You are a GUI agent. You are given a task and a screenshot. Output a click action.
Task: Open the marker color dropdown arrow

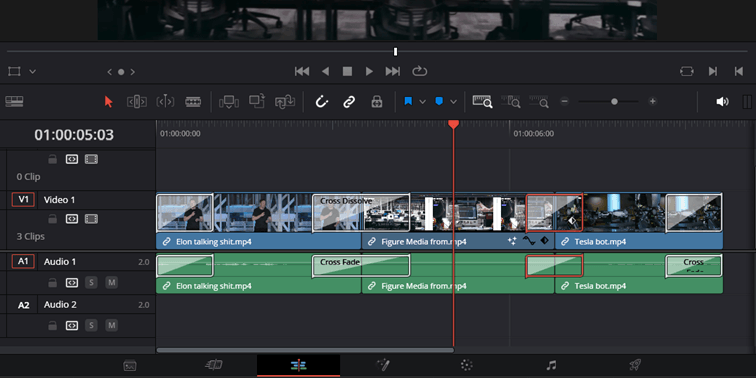point(453,102)
